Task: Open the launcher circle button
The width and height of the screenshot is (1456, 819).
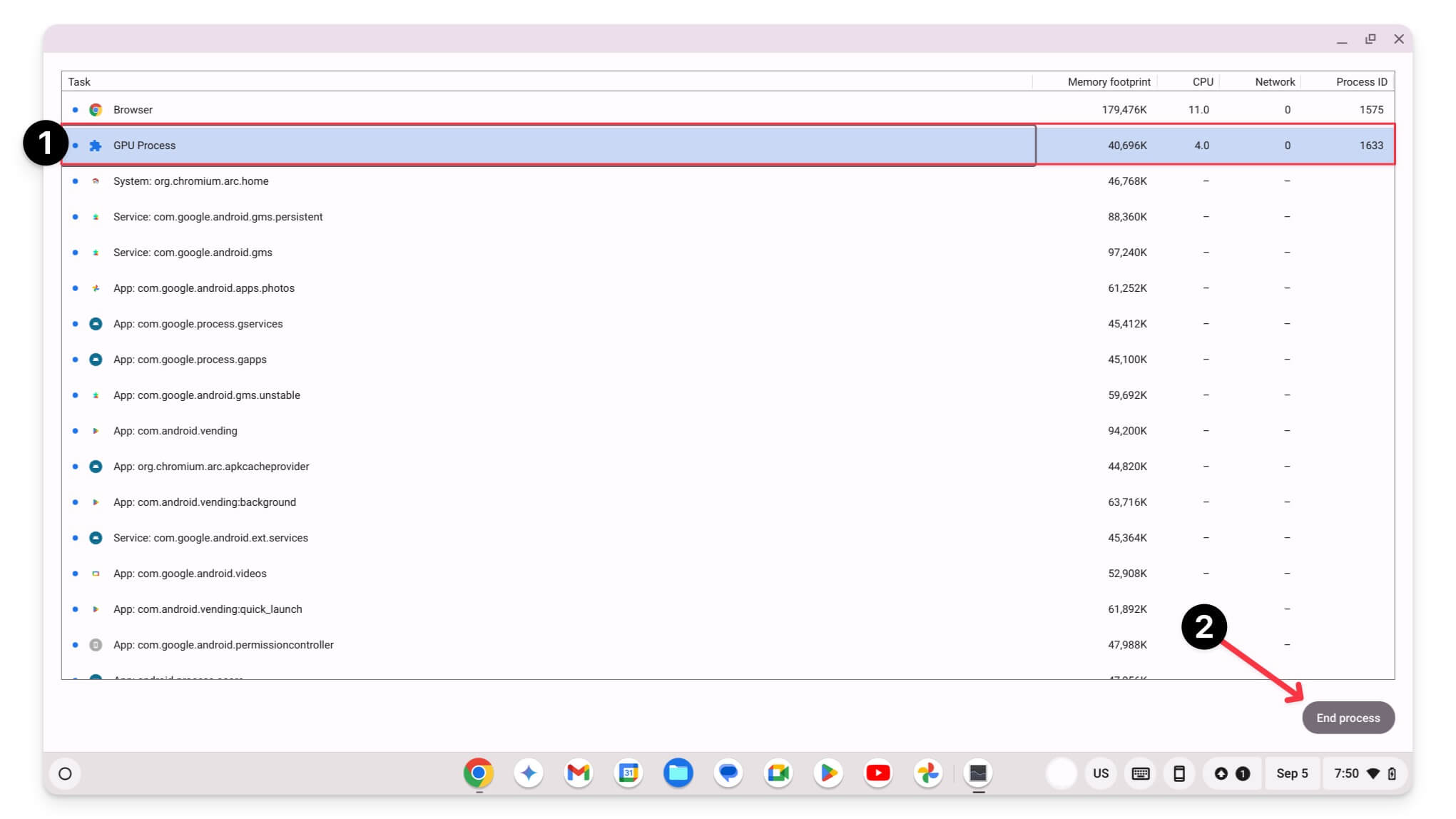Action: click(65, 774)
